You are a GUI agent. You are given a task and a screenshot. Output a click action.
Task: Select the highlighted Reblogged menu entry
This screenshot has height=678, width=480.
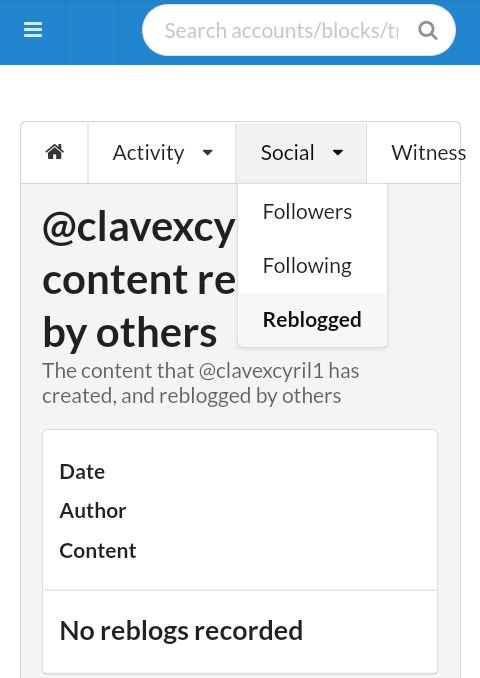[312, 320]
